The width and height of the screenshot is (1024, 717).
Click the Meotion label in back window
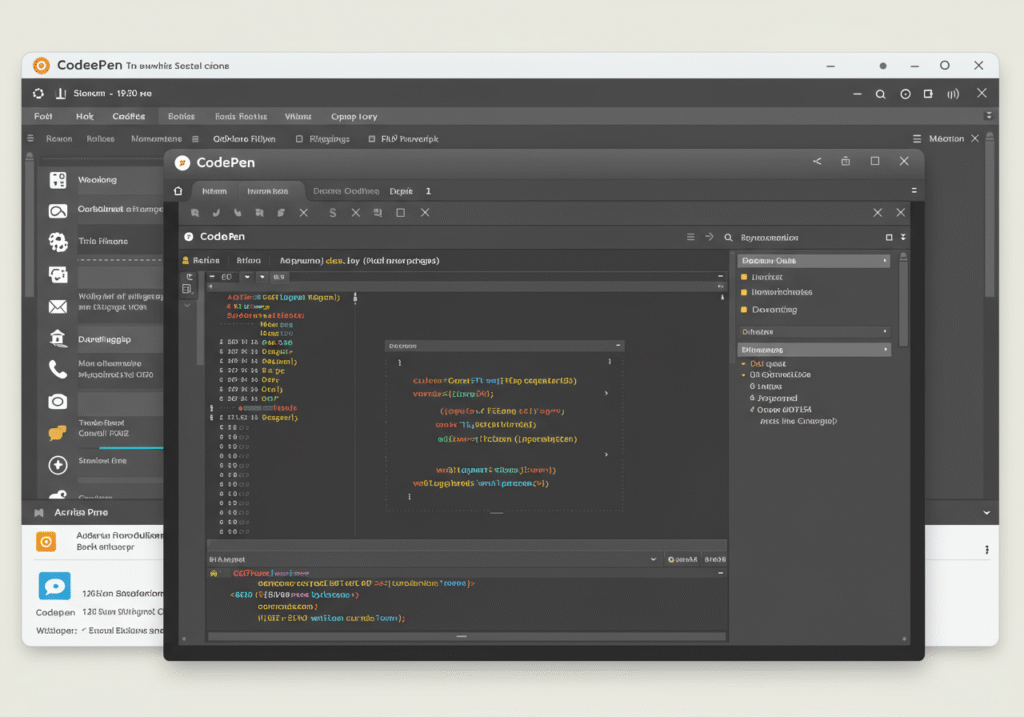(946, 138)
